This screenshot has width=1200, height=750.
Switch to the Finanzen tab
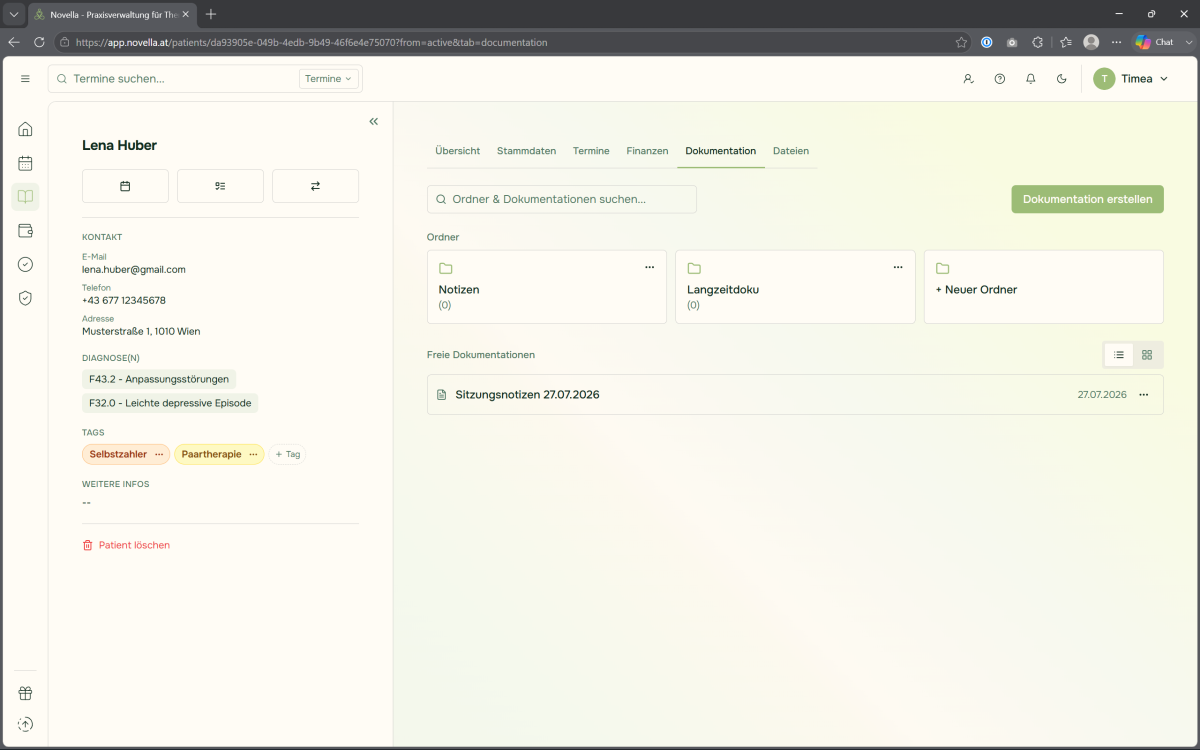pos(647,151)
